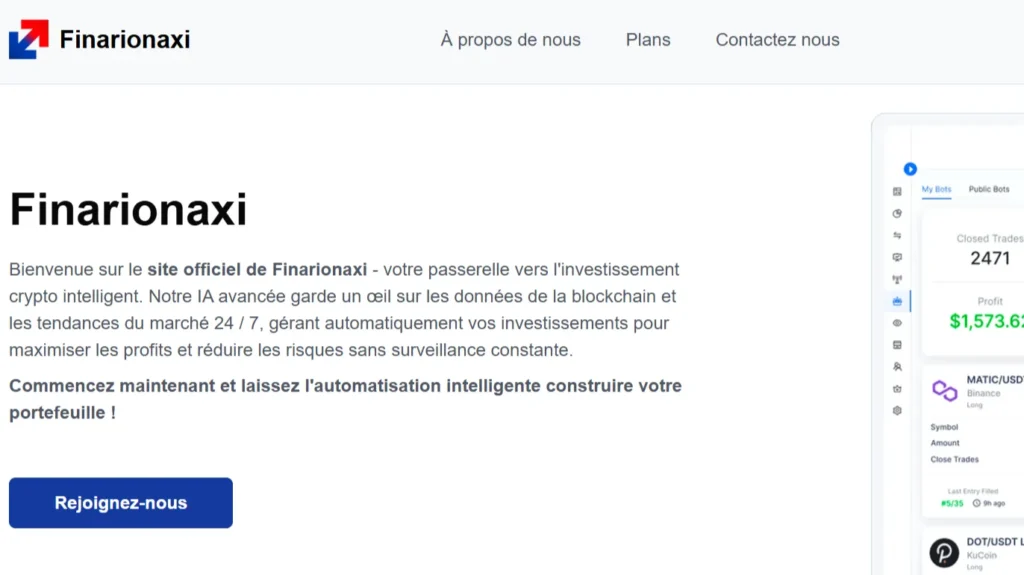Select the signal antenna sidebar icon
This screenshot has height=575, width=1024.
point(897,279)
